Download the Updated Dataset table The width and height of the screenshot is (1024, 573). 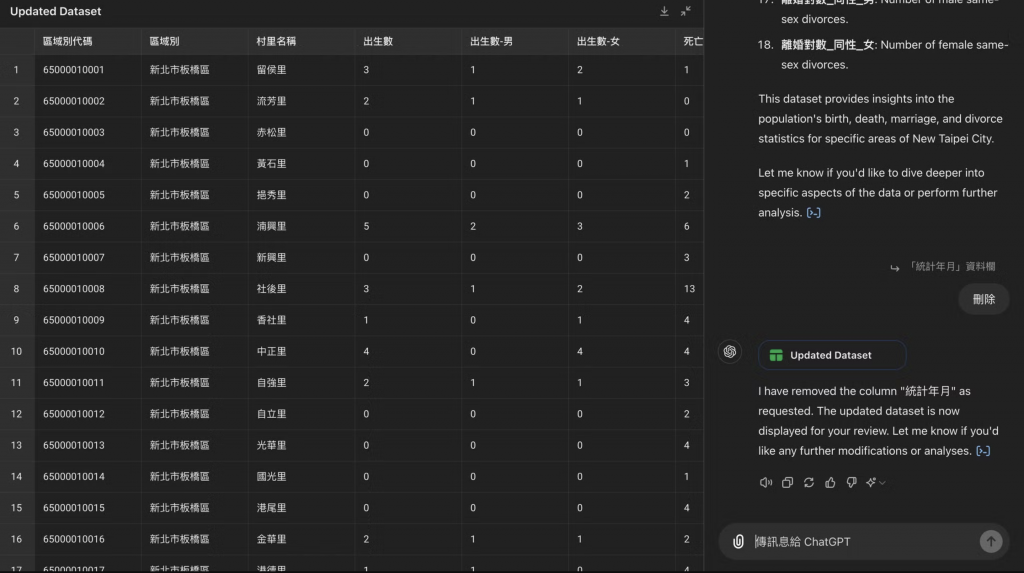(x=664, y=11)
